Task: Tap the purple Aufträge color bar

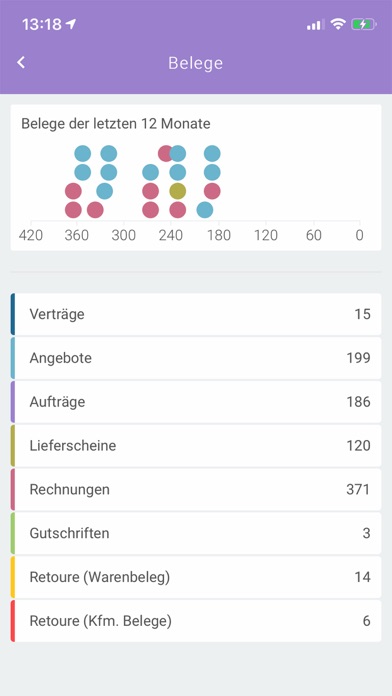Action: (13, 402)
